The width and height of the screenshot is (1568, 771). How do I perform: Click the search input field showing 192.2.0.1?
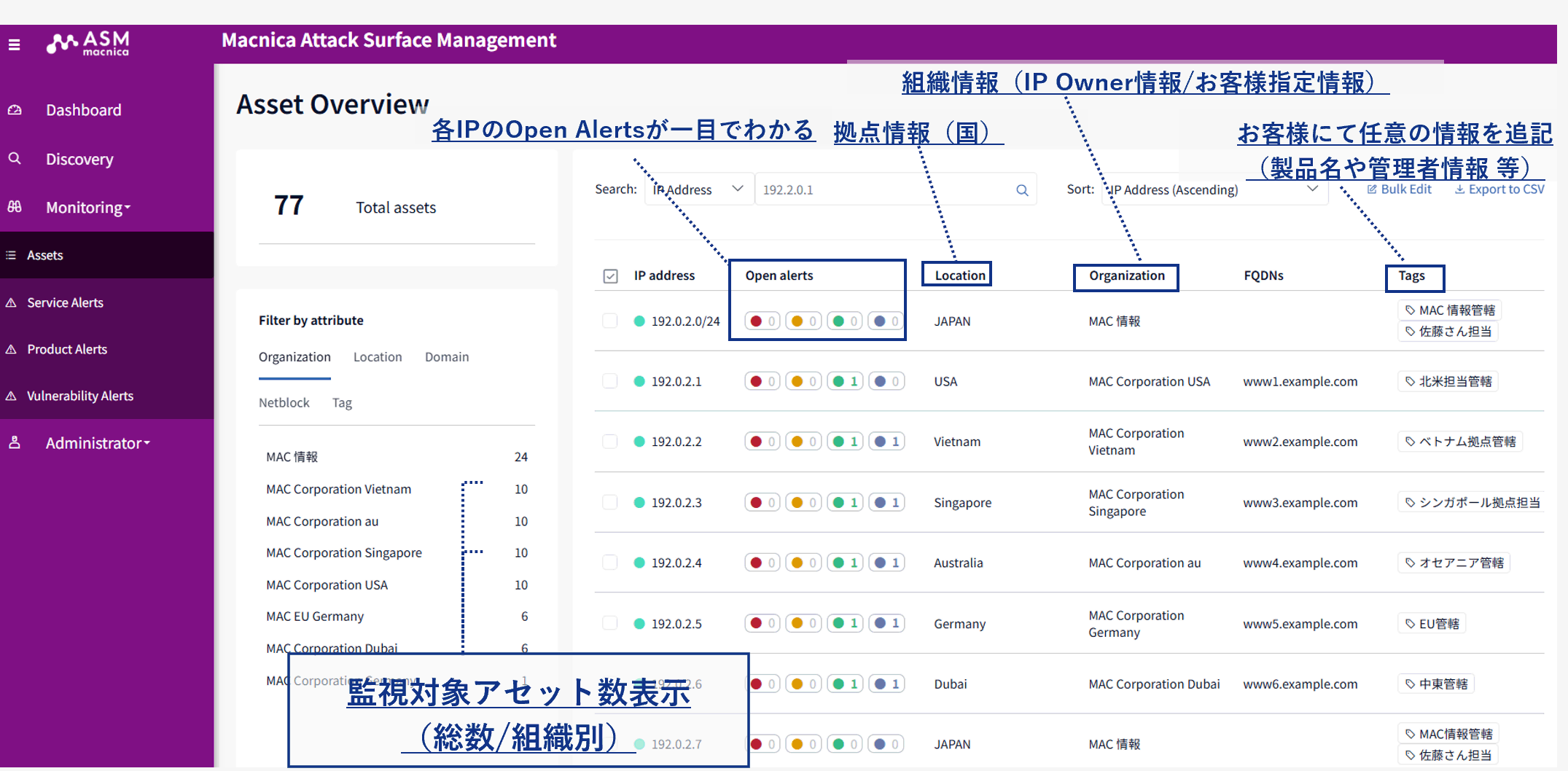pos(882,190)
